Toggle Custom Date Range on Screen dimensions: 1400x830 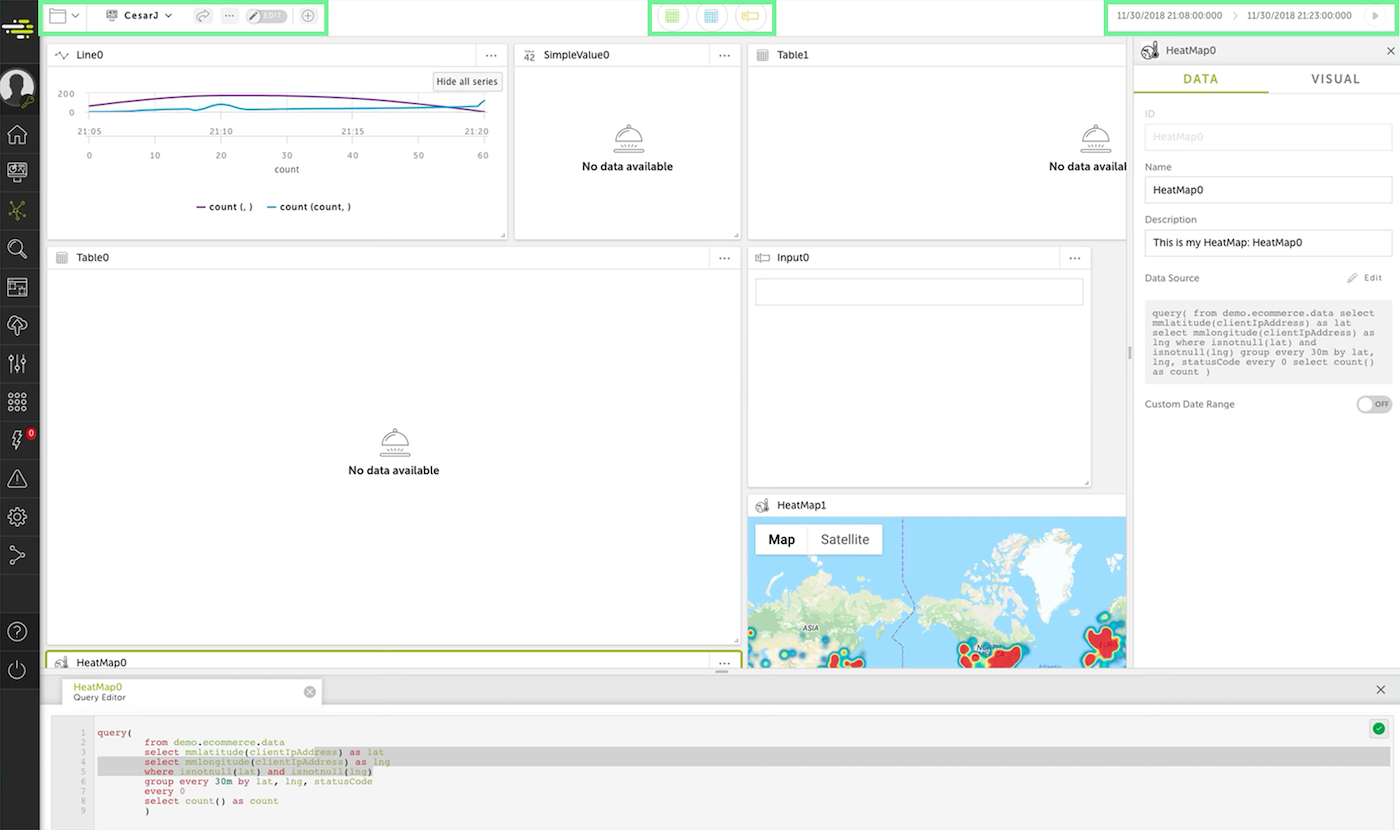(1374, 404)
